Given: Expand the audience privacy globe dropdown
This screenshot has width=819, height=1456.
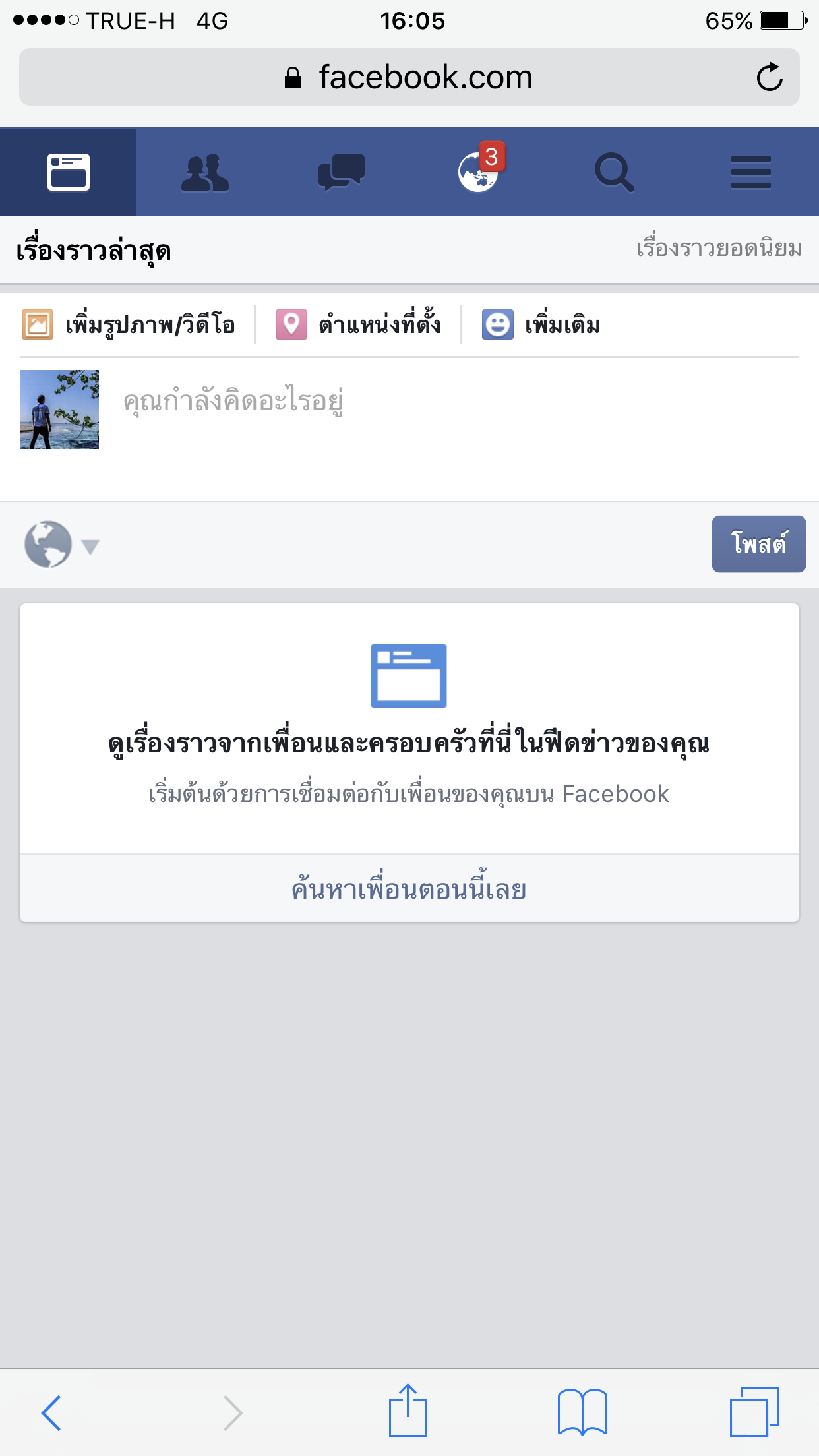Looking at the screenshot, I should pos(61,545).
